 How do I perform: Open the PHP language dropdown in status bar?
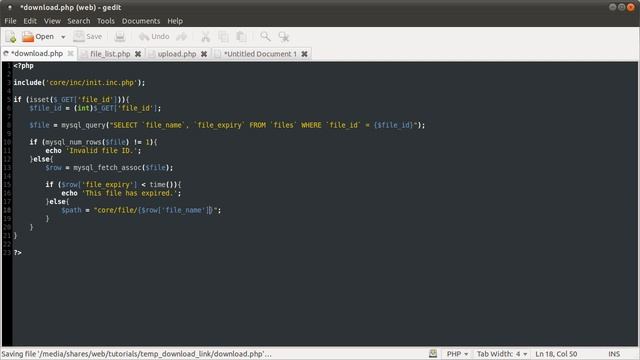(457, 354)
